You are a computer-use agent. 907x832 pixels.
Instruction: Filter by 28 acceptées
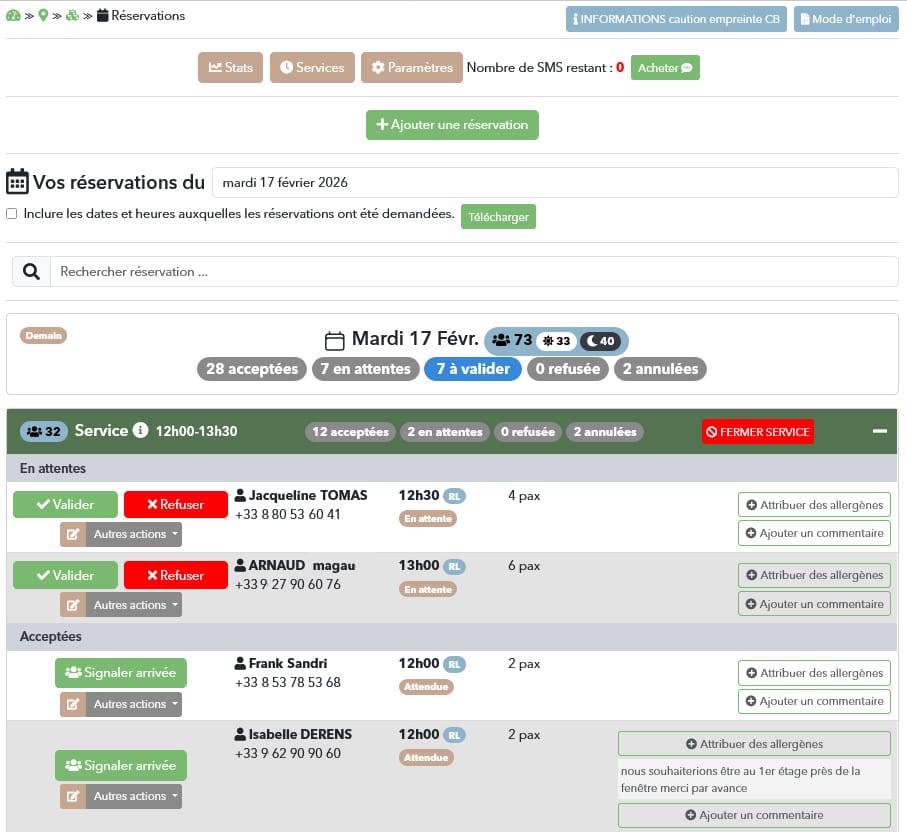click(252, 369)
